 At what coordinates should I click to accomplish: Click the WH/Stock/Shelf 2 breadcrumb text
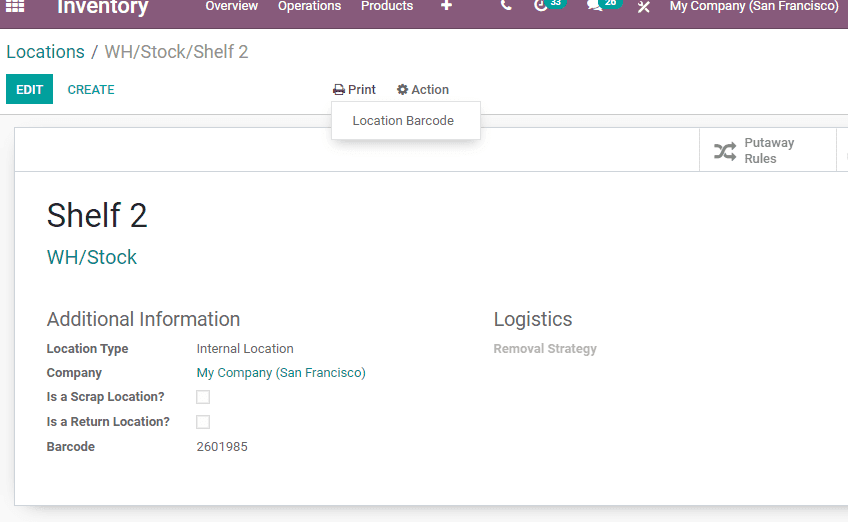[176, 52]
